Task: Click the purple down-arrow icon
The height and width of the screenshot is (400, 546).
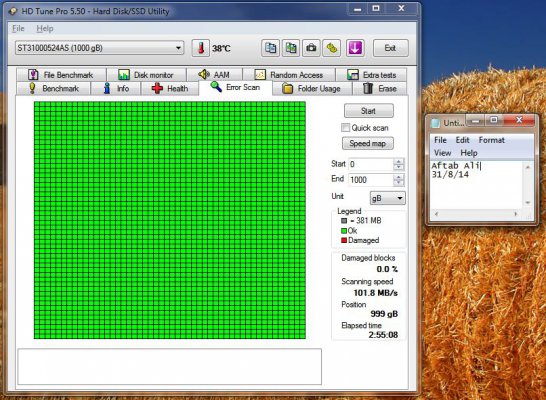Action: pos(355,48)
